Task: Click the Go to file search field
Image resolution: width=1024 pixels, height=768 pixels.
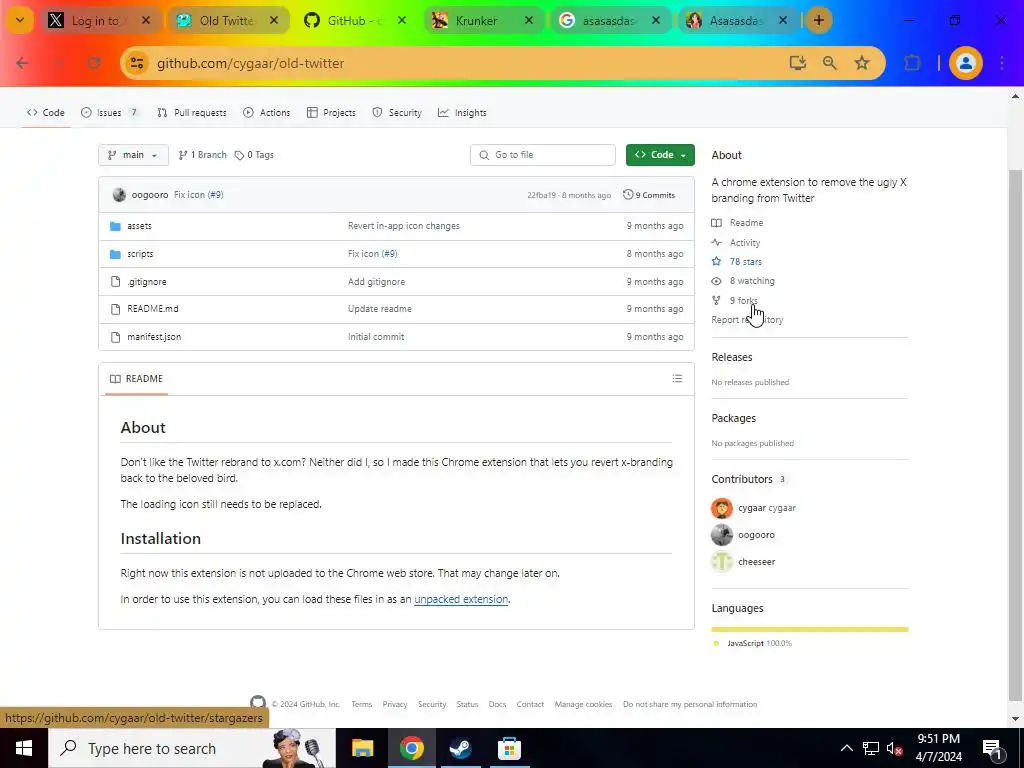Action: click(543, 155)
